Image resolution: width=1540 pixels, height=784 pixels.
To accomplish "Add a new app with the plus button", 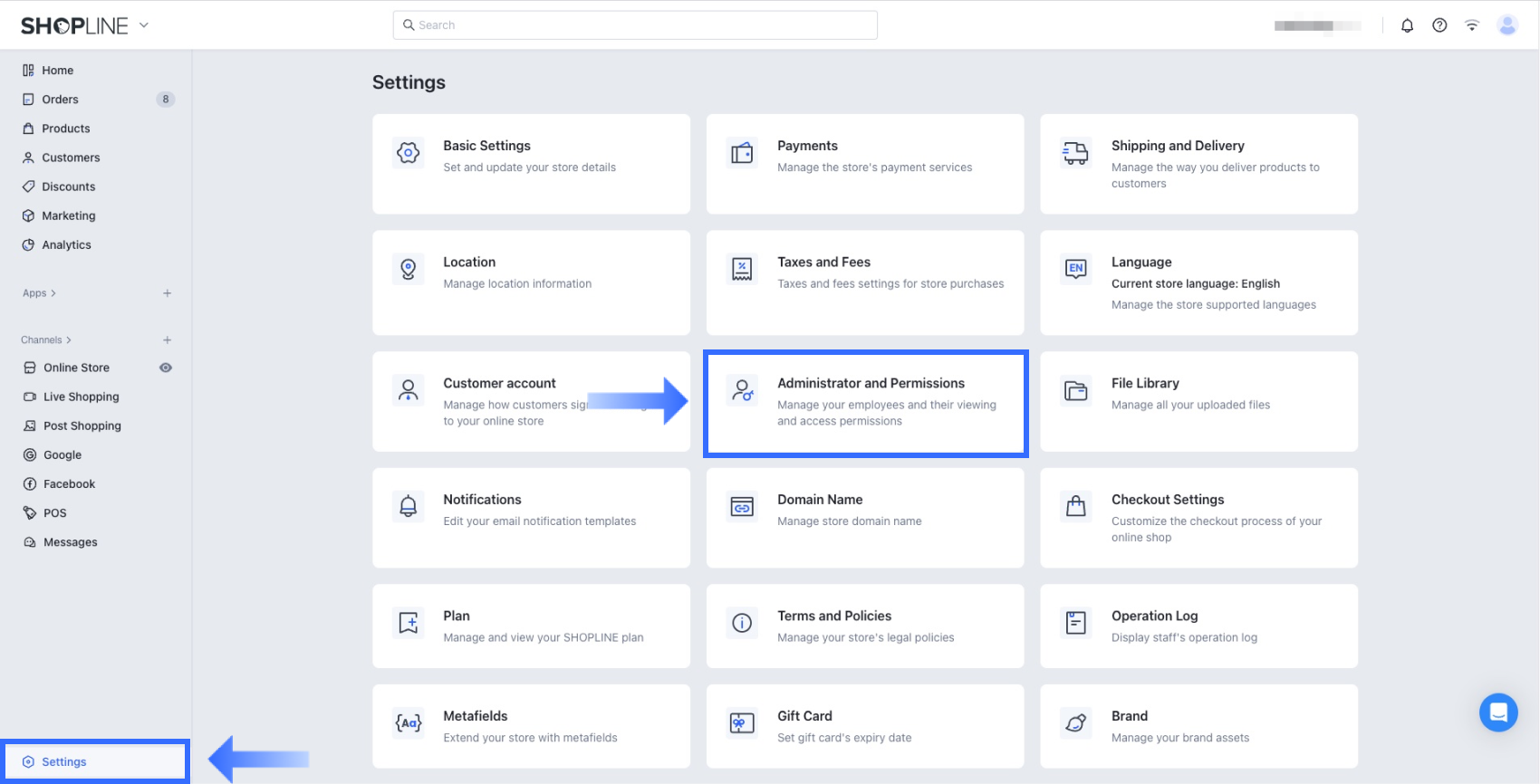I will [167, 293].
